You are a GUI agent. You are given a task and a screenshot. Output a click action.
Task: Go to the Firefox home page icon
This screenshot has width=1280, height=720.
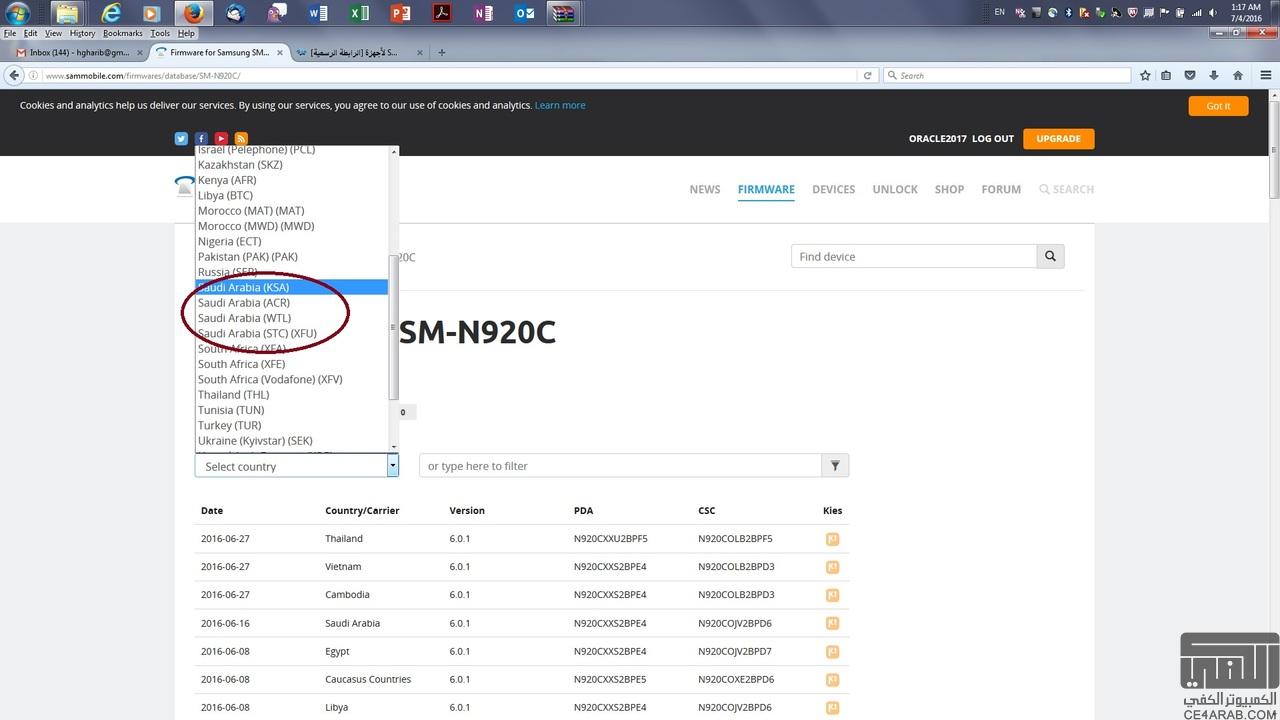click(x=1238, y=75)
